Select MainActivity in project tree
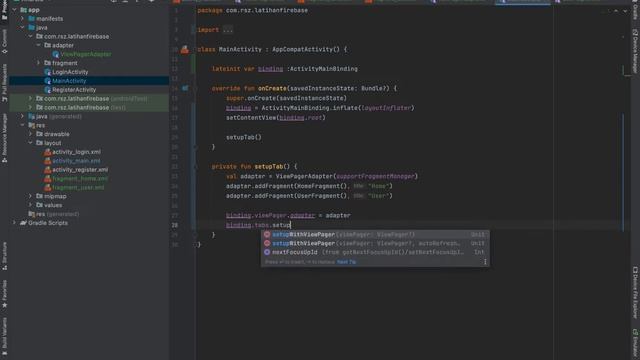Viewport: 640px width, 360px height. pyautogui.click(x=89, y=81)
